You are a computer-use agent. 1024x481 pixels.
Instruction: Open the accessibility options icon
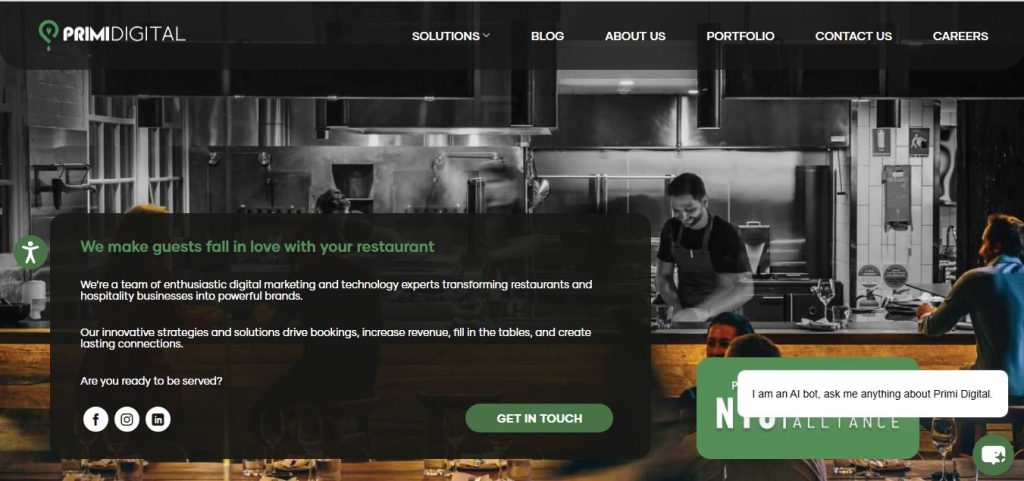30,252
